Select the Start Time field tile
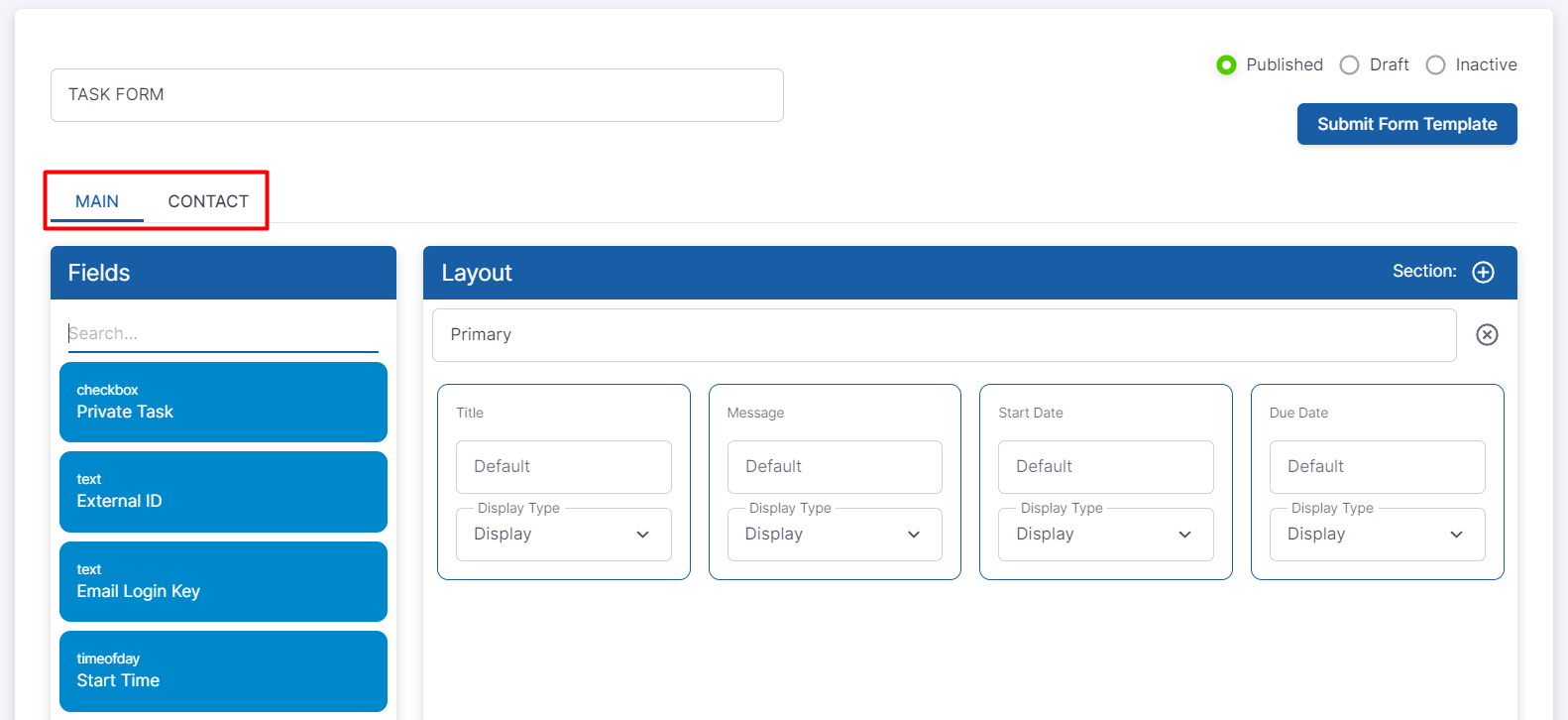 (223, 671)
